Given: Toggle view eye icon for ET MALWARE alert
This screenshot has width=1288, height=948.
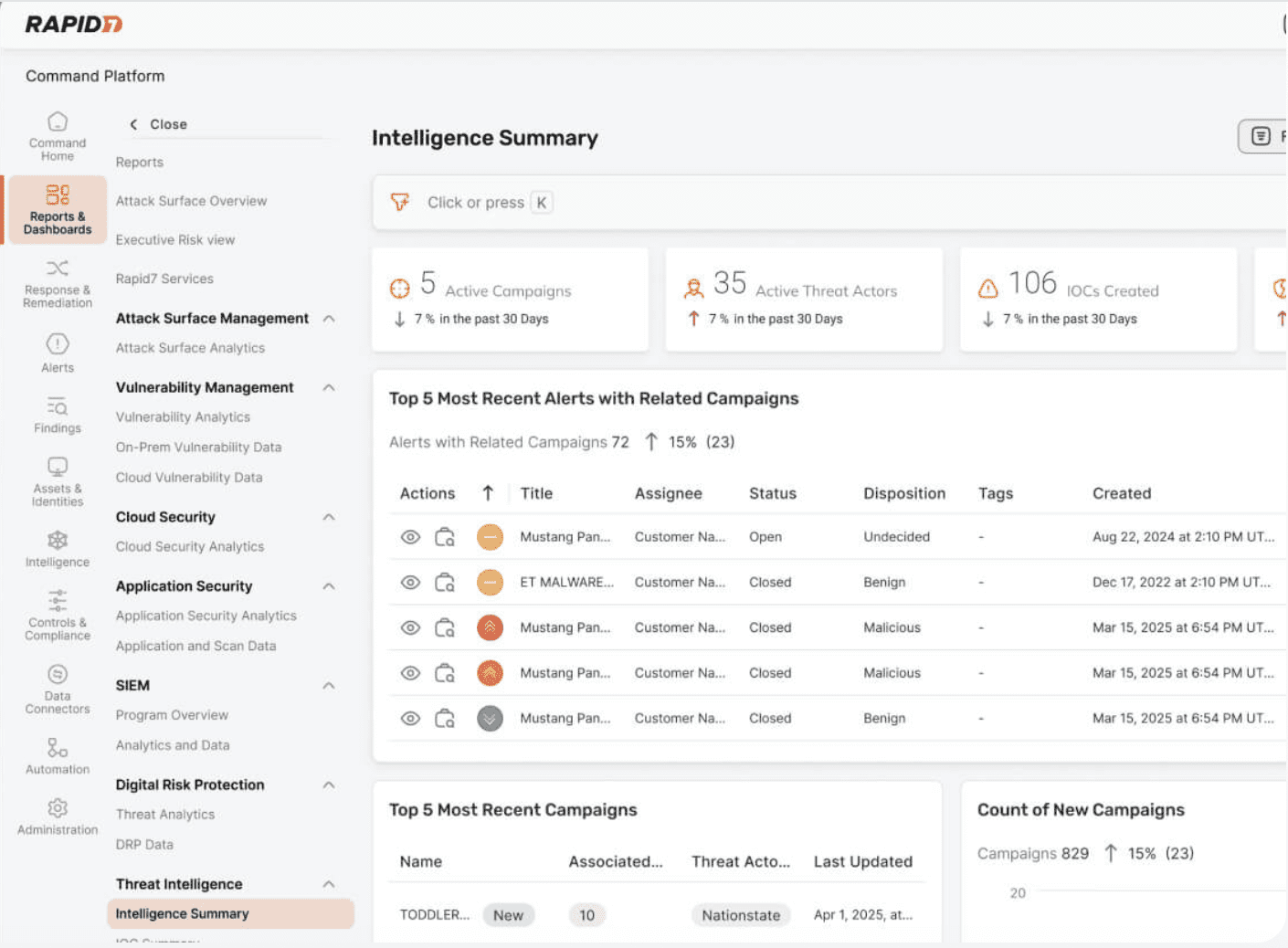Looking at the screenshot, I should coord(411,582).
